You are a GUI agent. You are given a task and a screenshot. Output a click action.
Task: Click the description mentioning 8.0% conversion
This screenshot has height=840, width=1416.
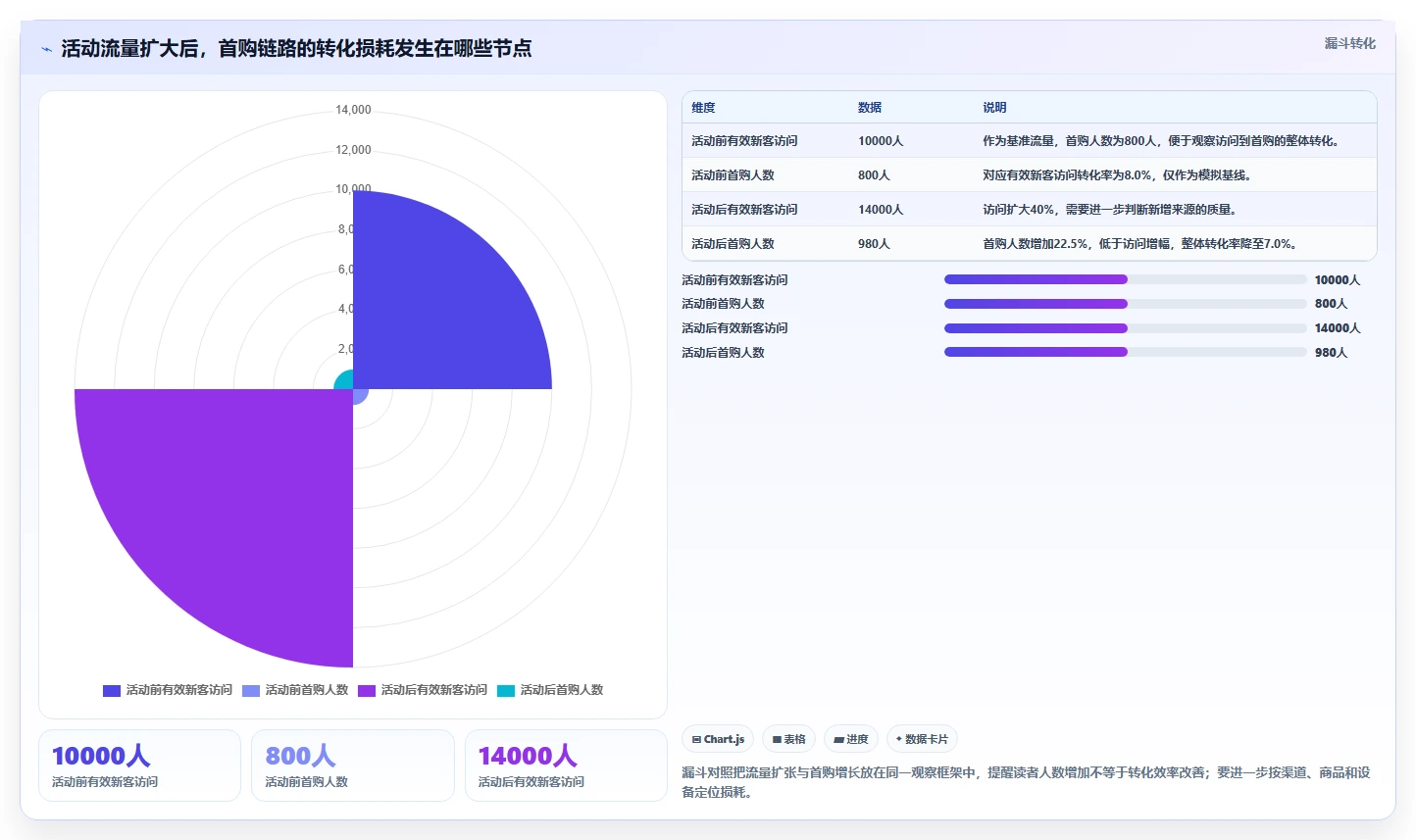(1117, 175)
